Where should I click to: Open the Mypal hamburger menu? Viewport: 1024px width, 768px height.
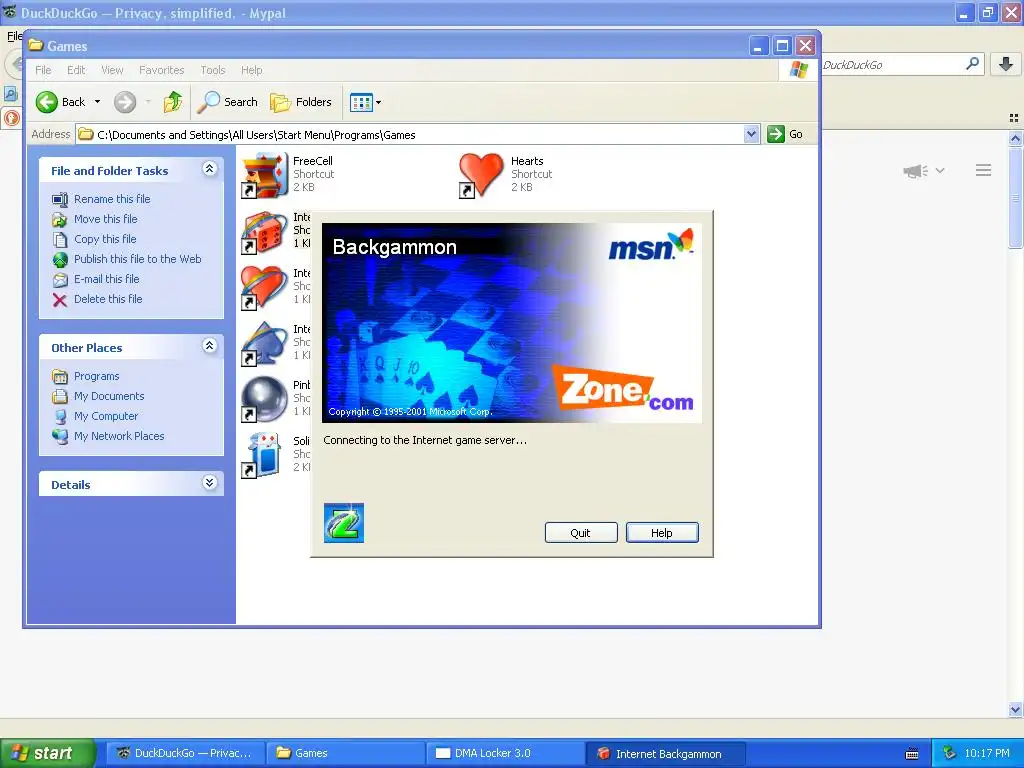point(984,170)
